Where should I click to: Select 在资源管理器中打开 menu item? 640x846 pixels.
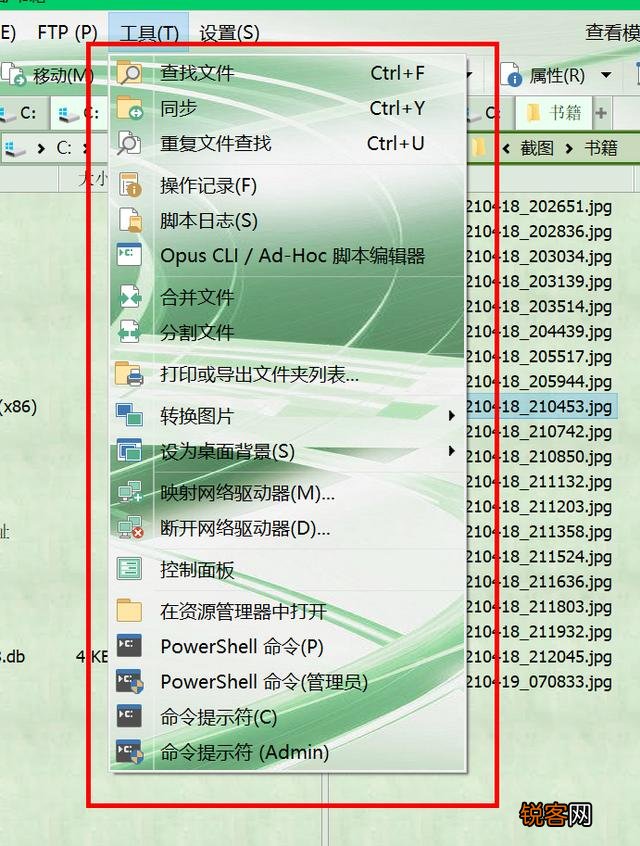click(288, 611)
